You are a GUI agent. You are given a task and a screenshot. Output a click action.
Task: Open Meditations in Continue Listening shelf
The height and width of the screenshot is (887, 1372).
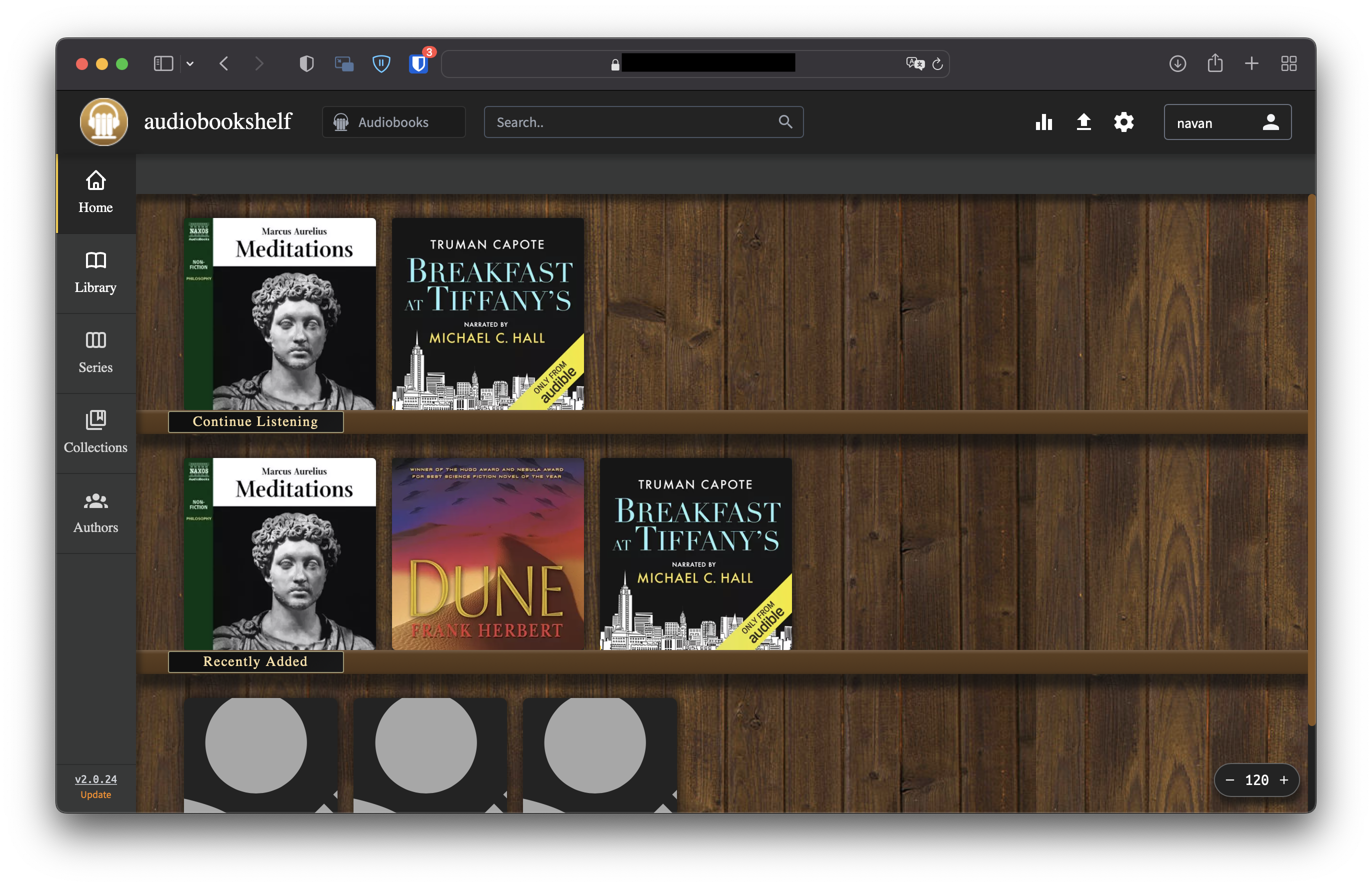click(x=280, y=314)
